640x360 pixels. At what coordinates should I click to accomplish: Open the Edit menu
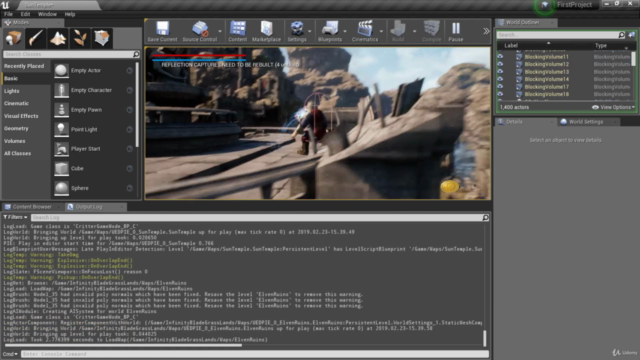coord(25,14)
